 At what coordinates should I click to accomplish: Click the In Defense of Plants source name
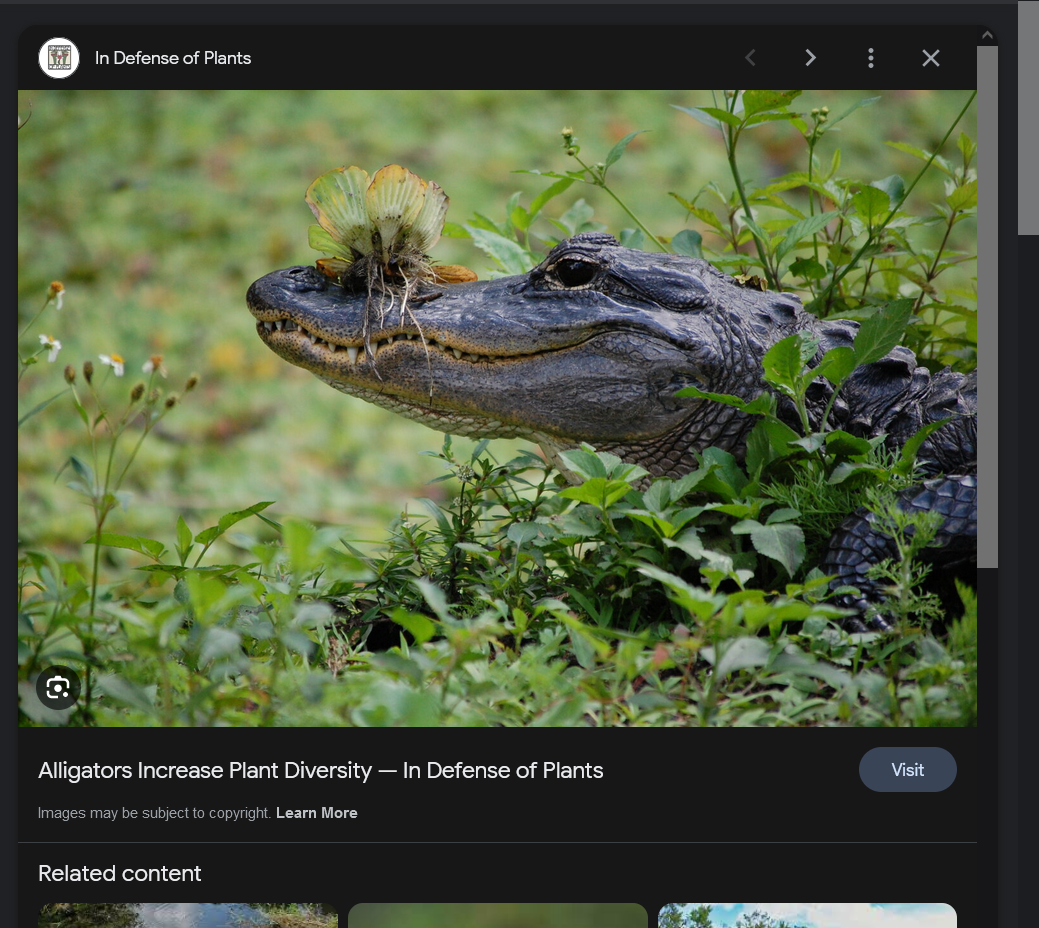(173, 58)
